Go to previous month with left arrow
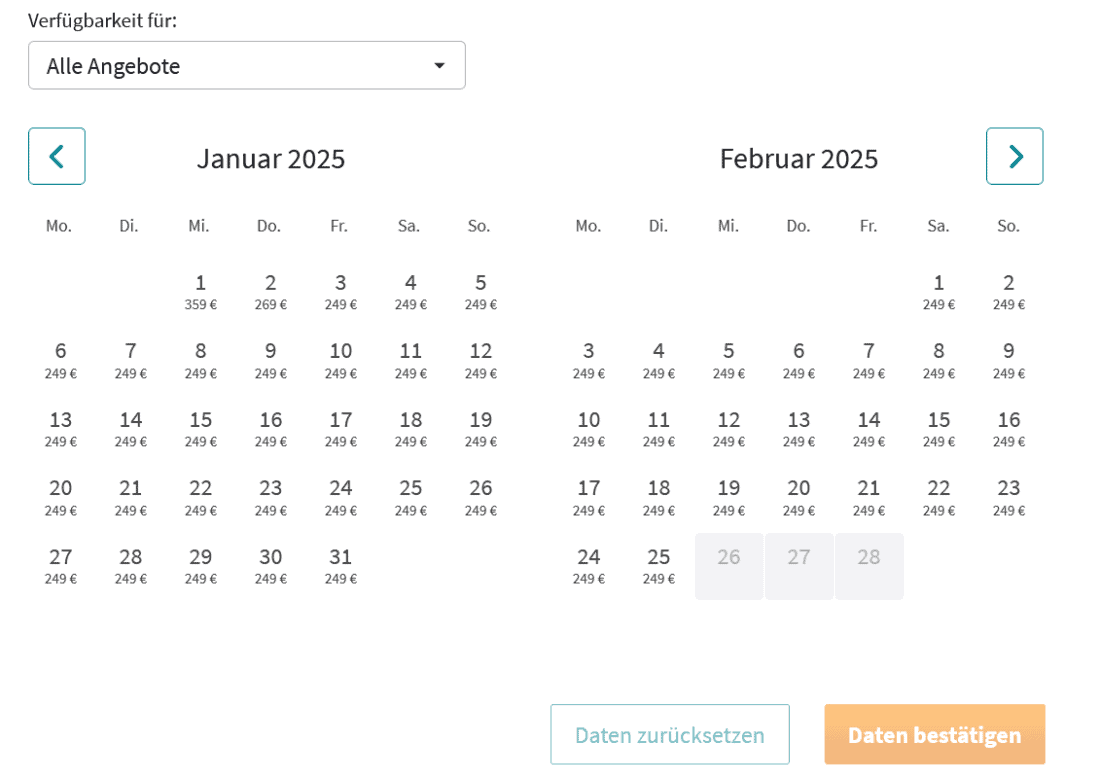The width and height of the screenshot is (1100, 779). point(57,156)
